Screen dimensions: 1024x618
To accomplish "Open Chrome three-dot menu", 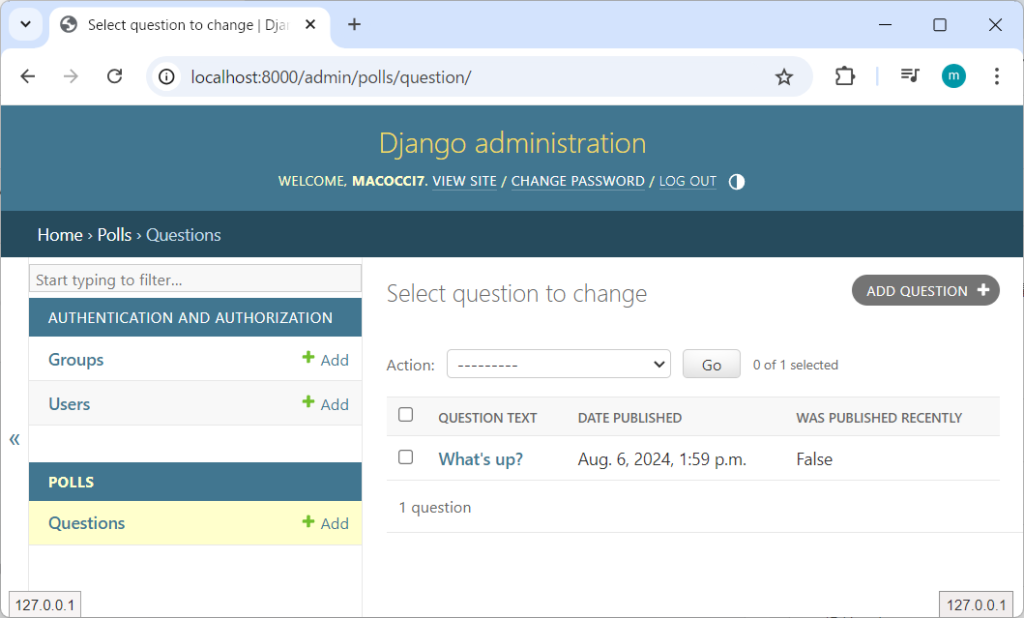I will click(x=996, y=76).
